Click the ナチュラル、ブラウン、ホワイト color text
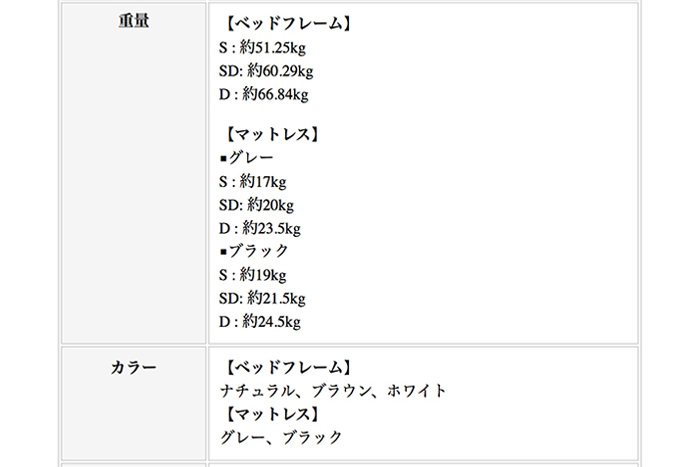Image resolution: width=700 pixels, height=467 pixels. (x=333, y=391)
